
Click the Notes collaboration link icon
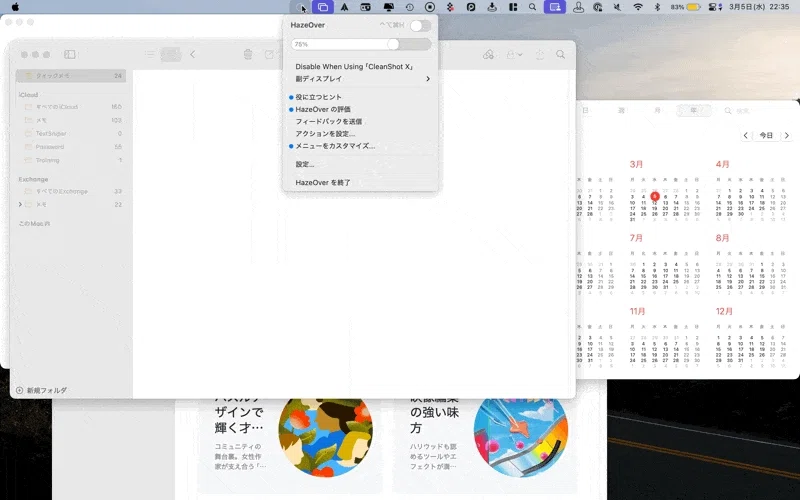click(x=488, y=55)
